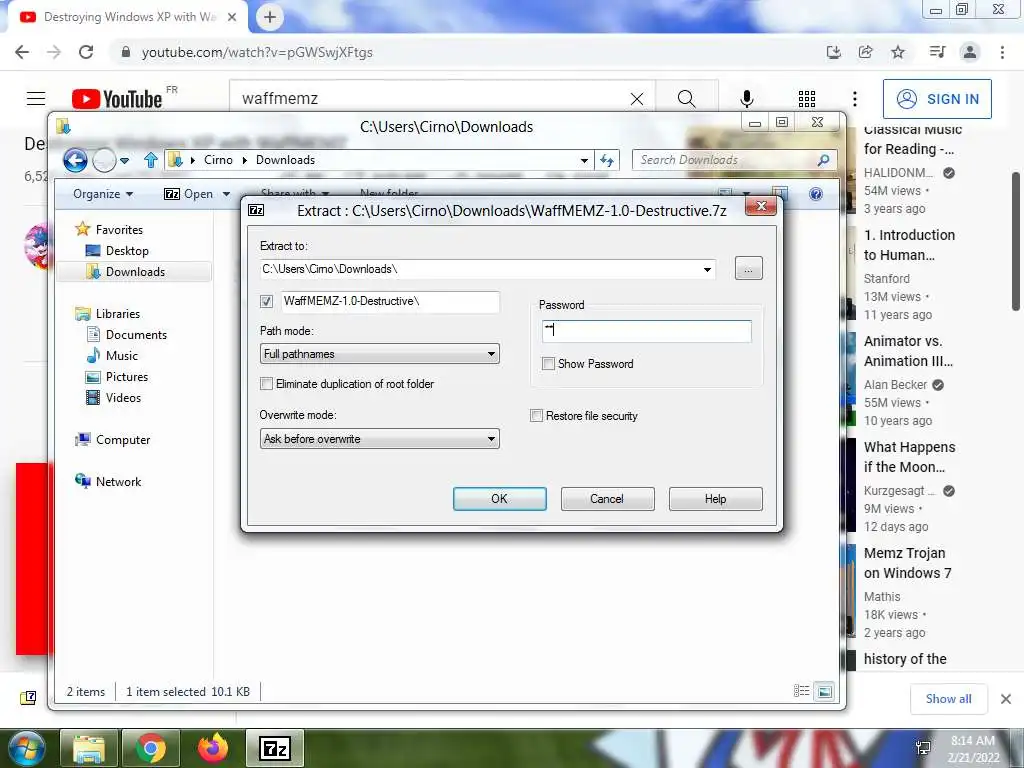Close the Destroying Windows XP tab

(x=232, y=18)
